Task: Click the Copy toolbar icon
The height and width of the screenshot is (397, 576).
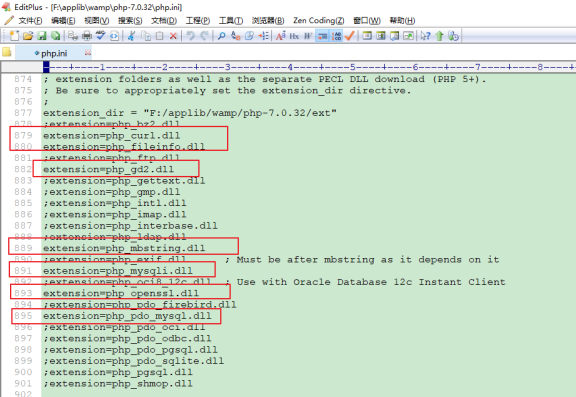Action: pos(146,36)
